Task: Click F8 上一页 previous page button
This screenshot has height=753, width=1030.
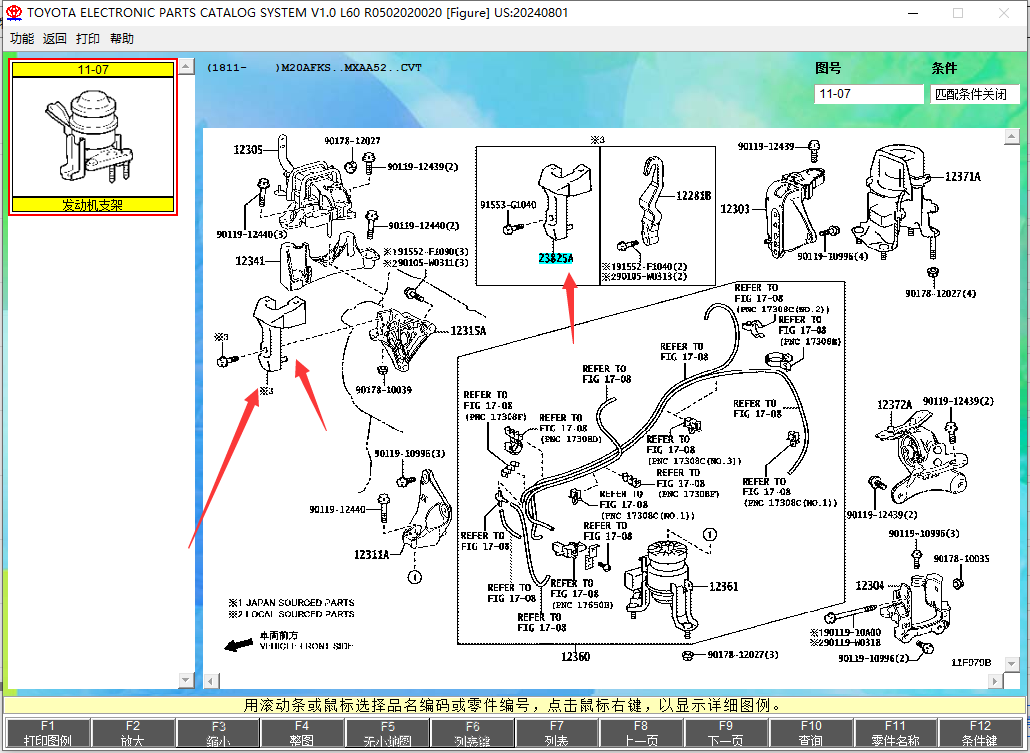Action: 641,733
